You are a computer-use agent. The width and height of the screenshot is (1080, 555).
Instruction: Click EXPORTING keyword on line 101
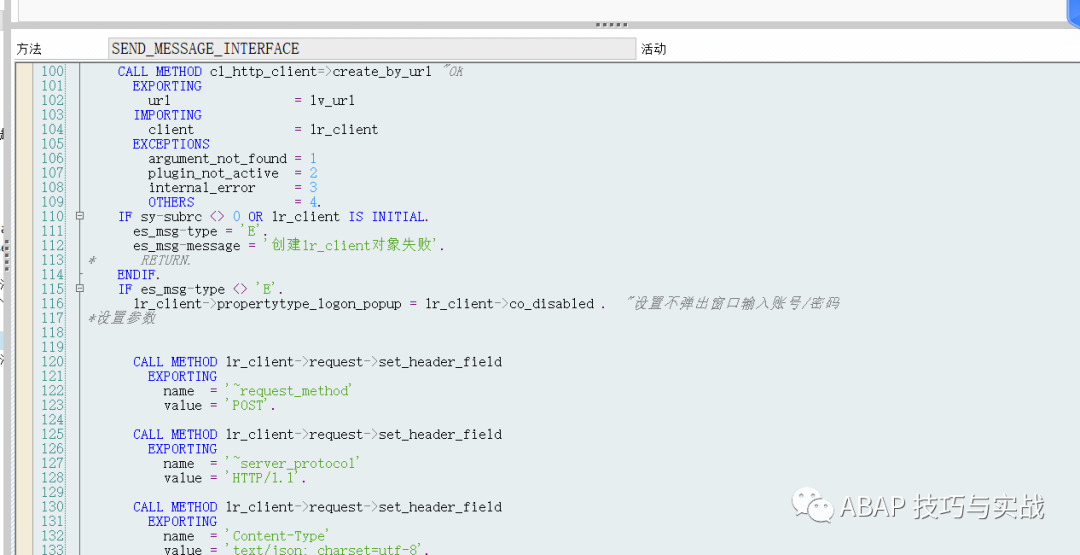coord(167,86)
